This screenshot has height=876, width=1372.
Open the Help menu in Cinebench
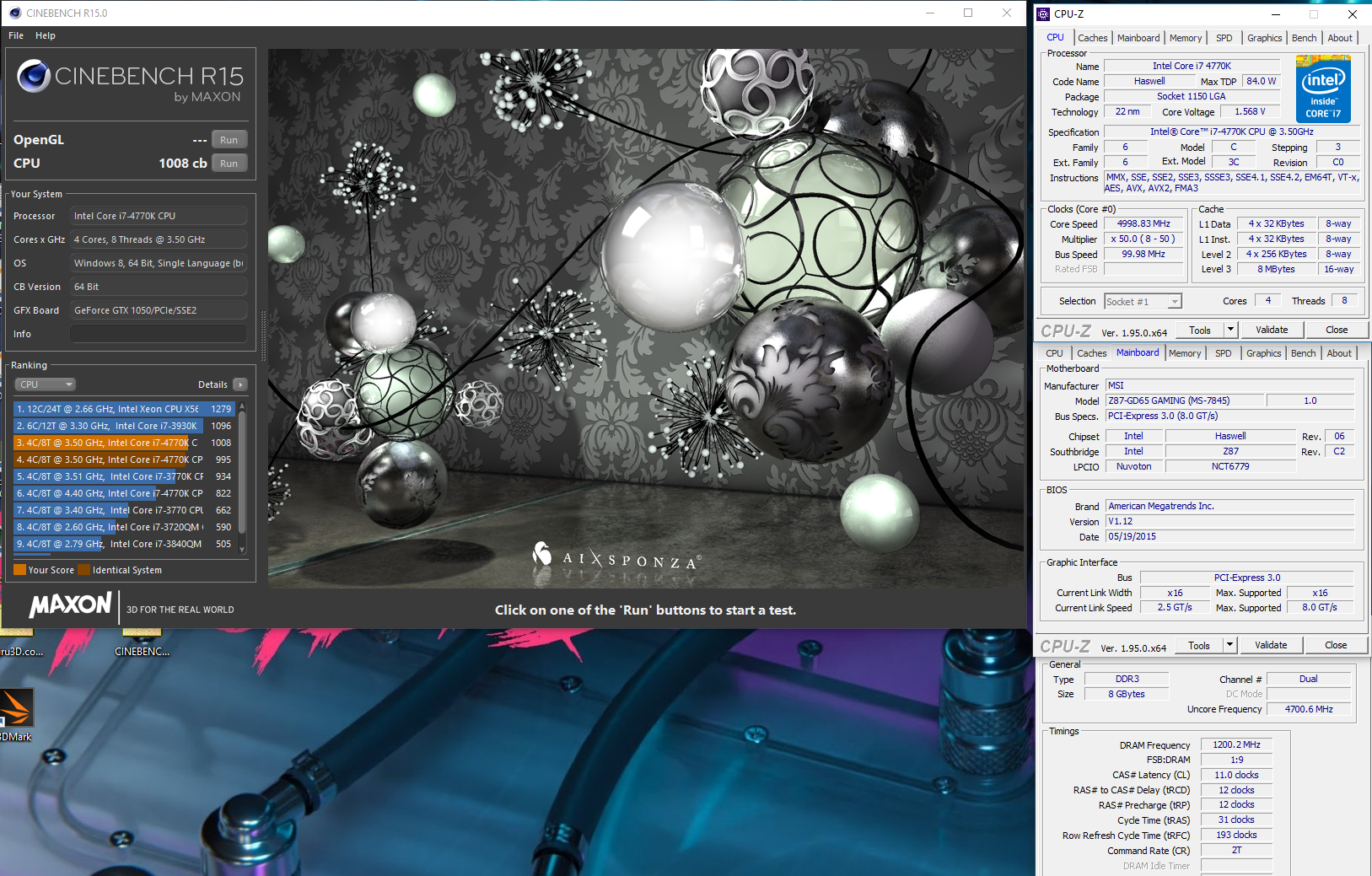46,35
